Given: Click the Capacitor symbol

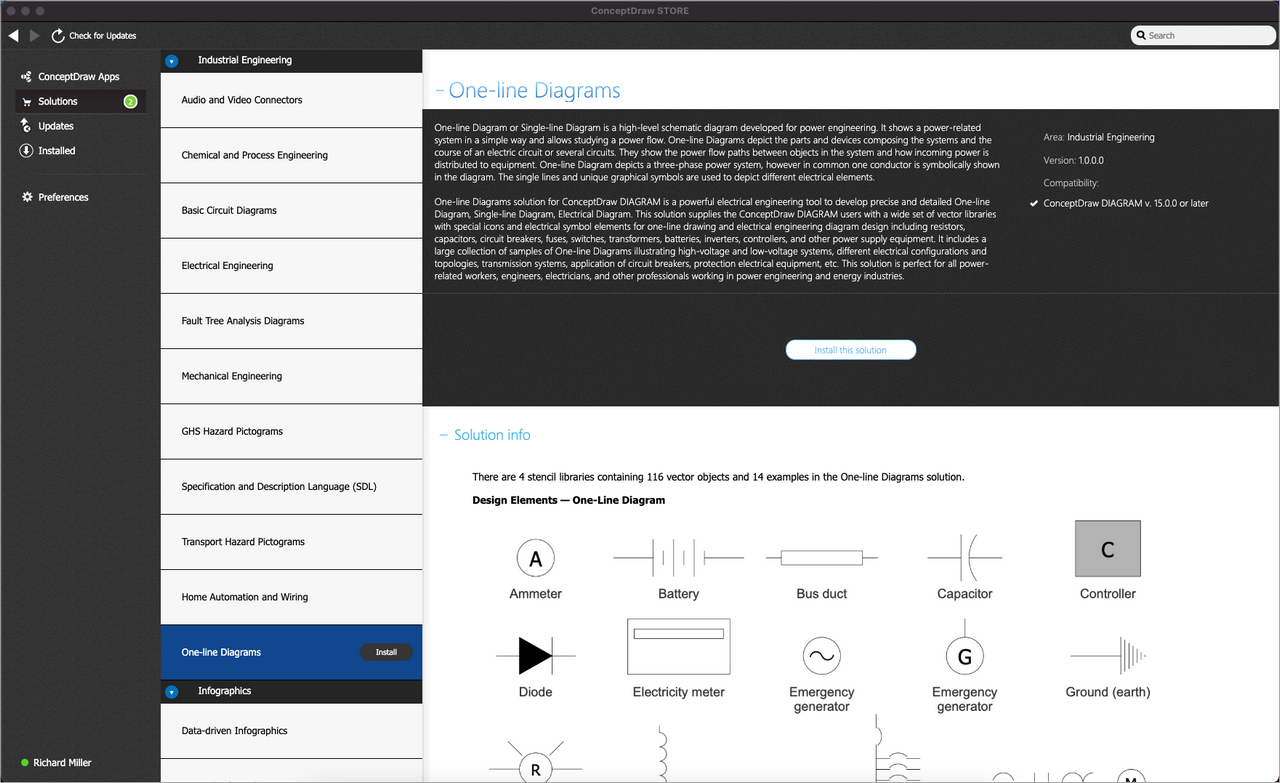Looking at the screenshot, I should coord(964,557).
